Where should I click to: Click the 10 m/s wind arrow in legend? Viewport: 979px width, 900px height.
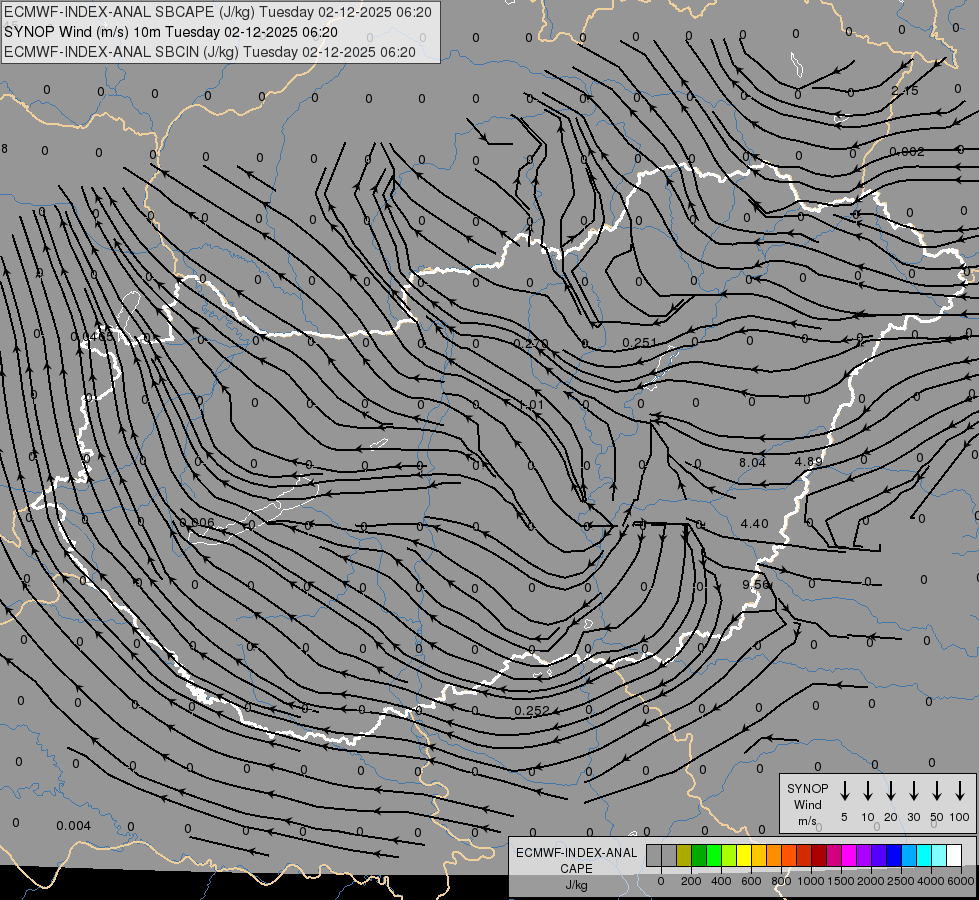pyautogui.click(x=867, y=791)
